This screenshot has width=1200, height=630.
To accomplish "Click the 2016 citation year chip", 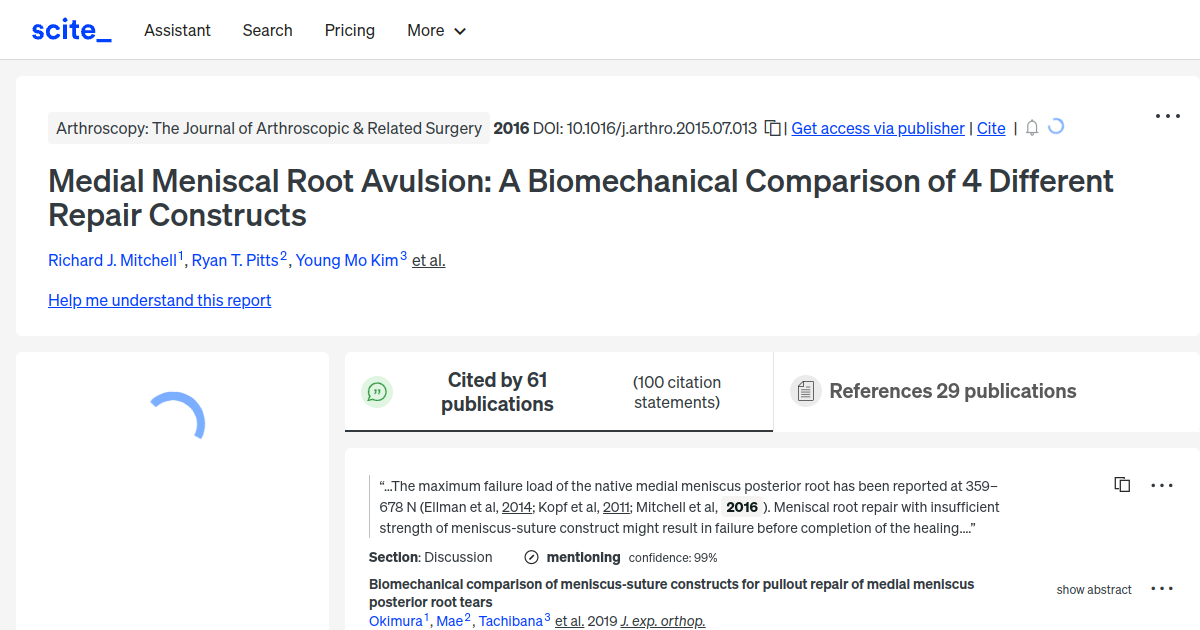I will click(x=742, y=507).
